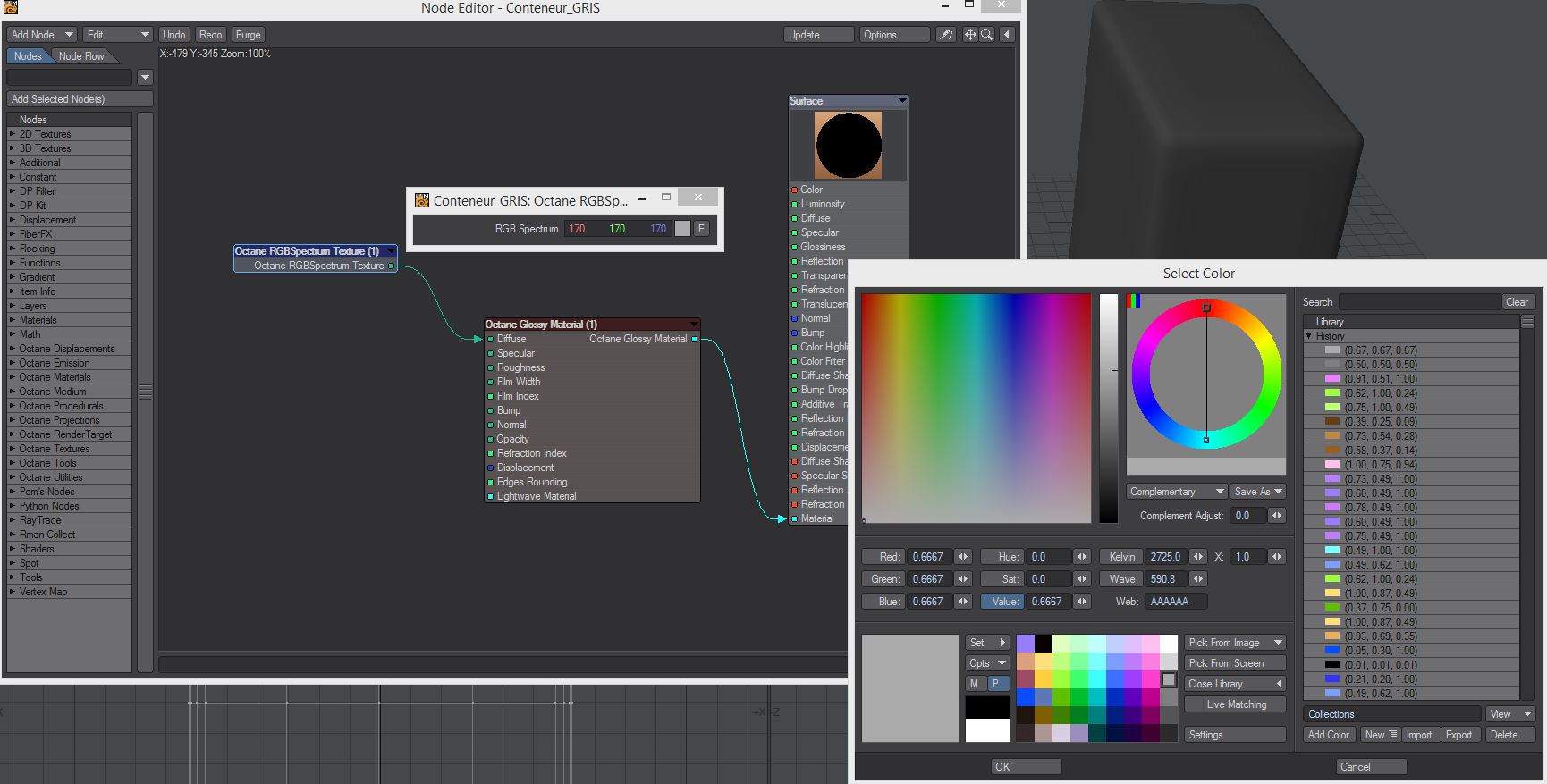Viewport: 1547px width, 784px height.
Task: Open the Complementary harmony dropdown
Action: pos(1177,492)
